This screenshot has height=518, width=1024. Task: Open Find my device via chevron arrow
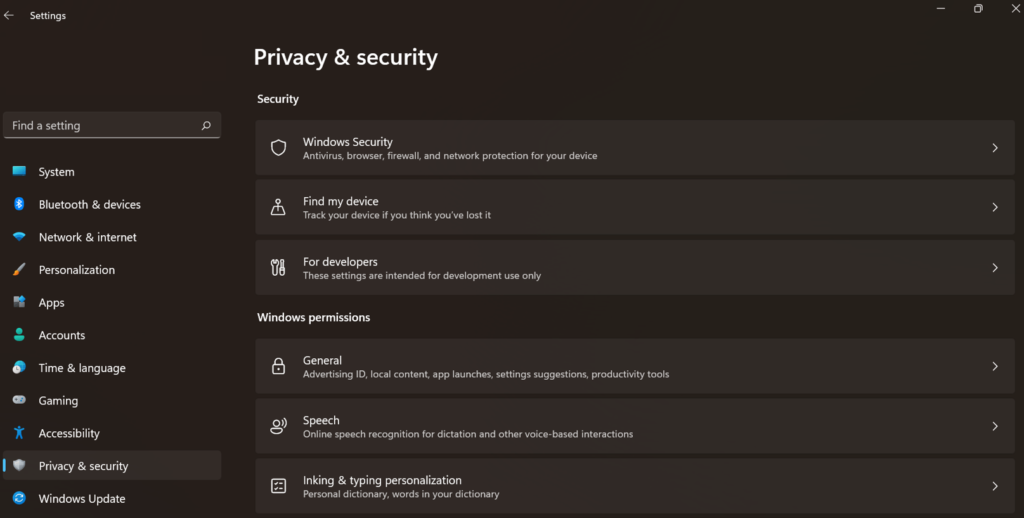click(x=995, y=207)
